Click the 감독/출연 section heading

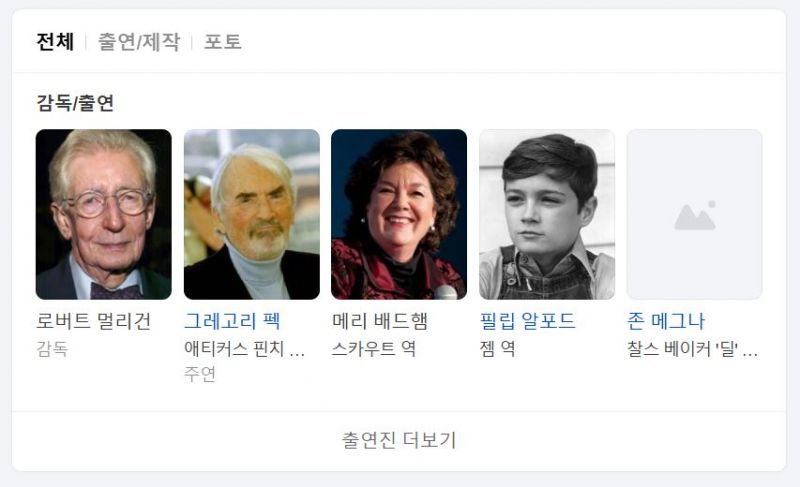click(x=75, y=103)
